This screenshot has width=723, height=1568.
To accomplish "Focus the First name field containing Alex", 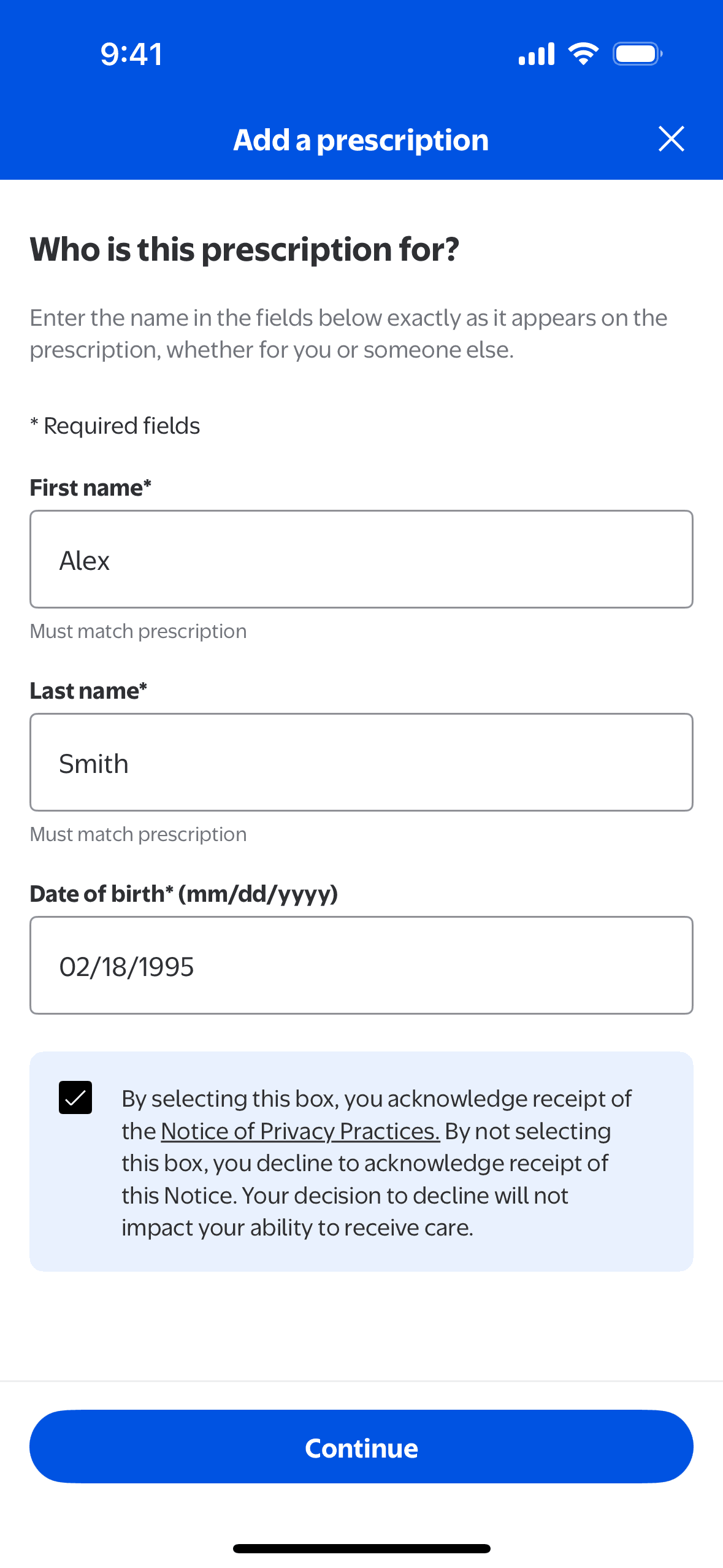I will pyautogui.click(x=361, y=559).
